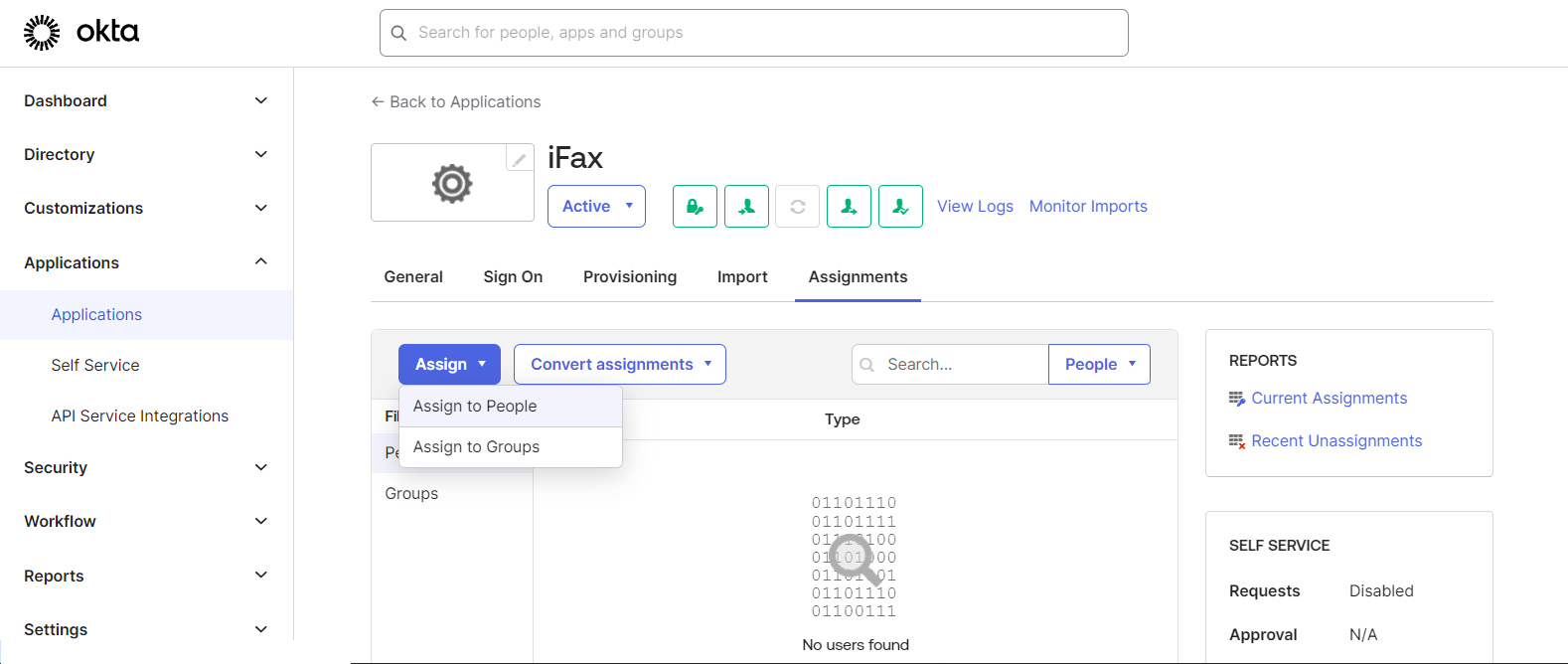Click the SELF SERVICE panel heading
The height and width of the screenshot is (664, 1568).
click(1279, 546)
